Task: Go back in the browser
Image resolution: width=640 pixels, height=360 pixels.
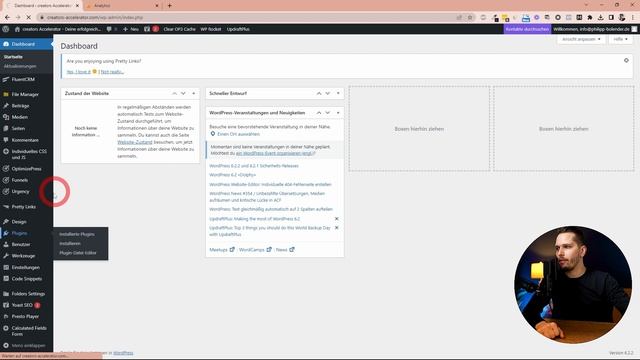Action: point(7,18)
